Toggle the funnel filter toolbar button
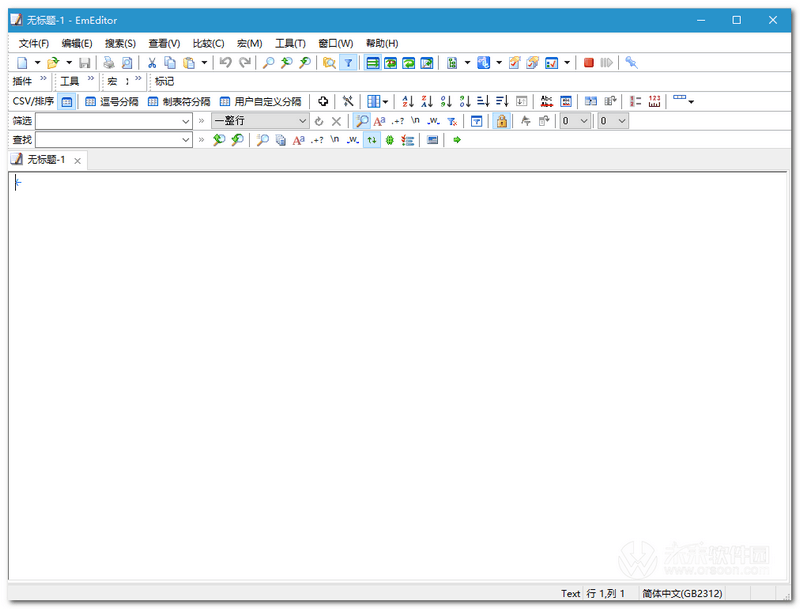This screenshot has height=609, width=800. click(347, 62)
